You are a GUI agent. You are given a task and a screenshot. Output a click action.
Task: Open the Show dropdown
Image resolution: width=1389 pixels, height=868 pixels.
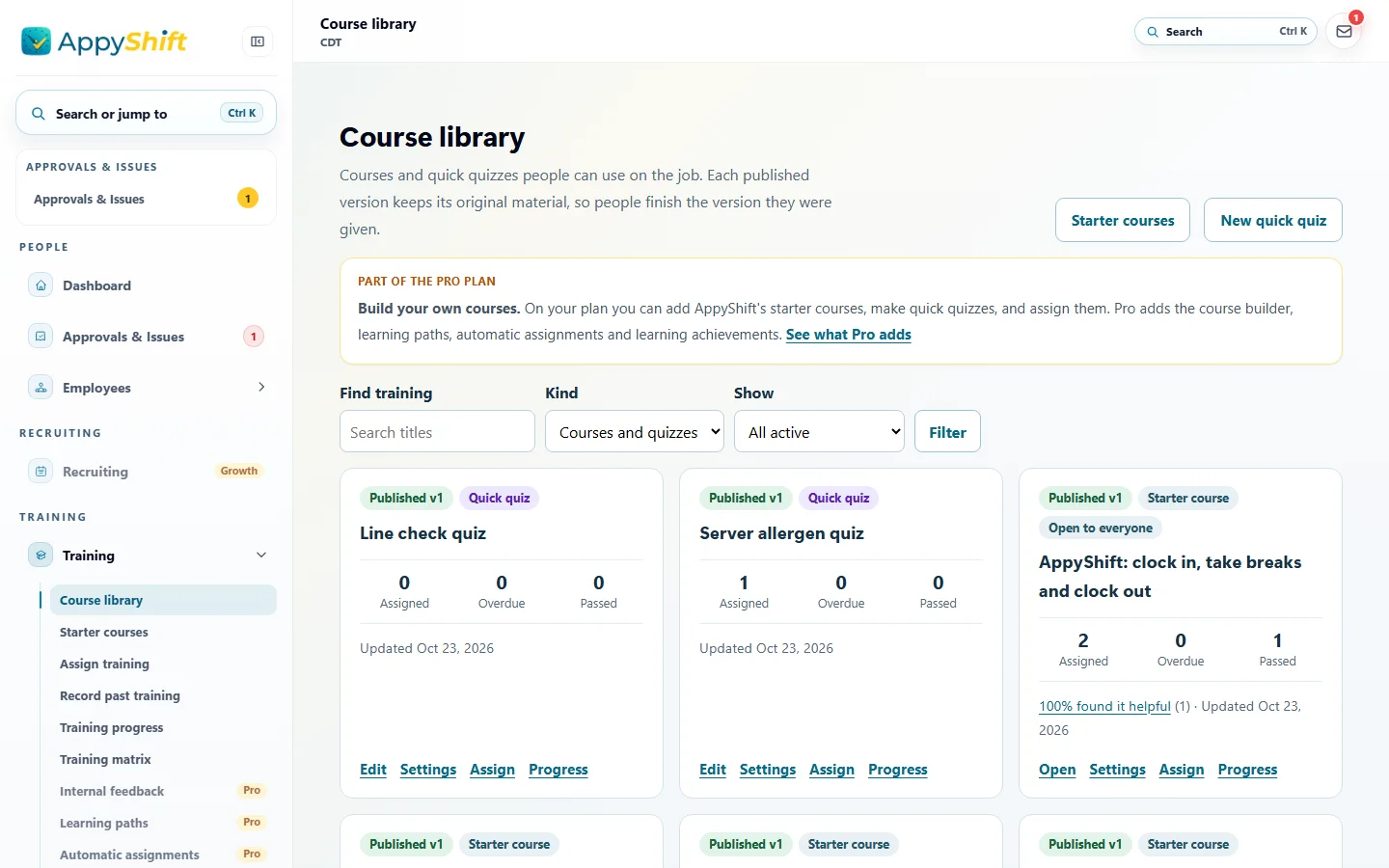coord(819,431)
